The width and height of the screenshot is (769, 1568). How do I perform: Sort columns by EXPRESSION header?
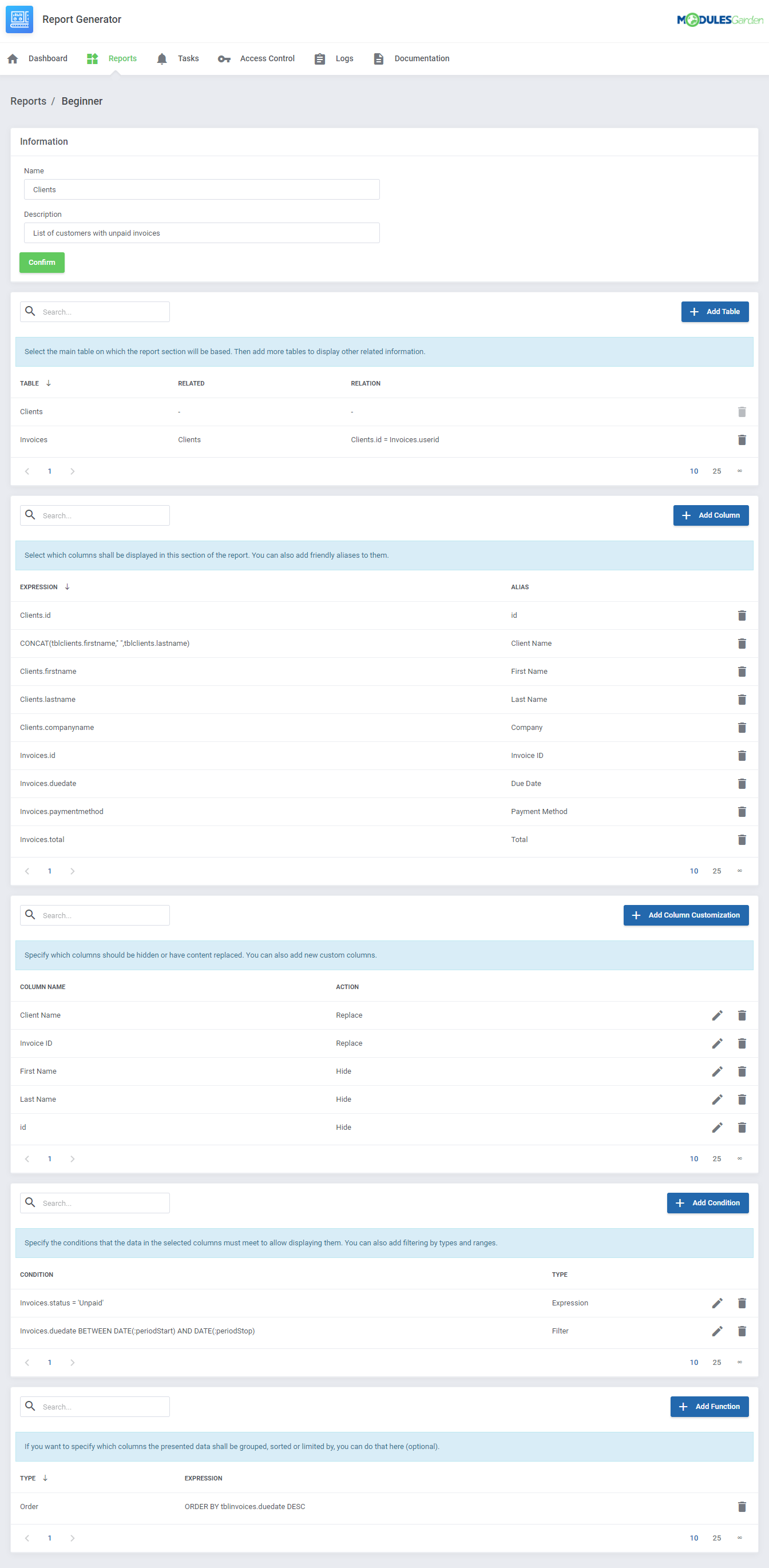coord(45,587)
